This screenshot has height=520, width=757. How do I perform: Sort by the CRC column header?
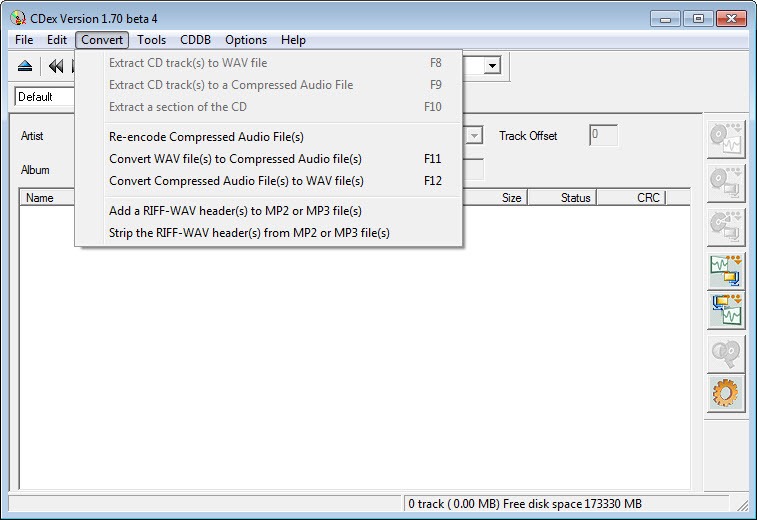click(632, 197)
